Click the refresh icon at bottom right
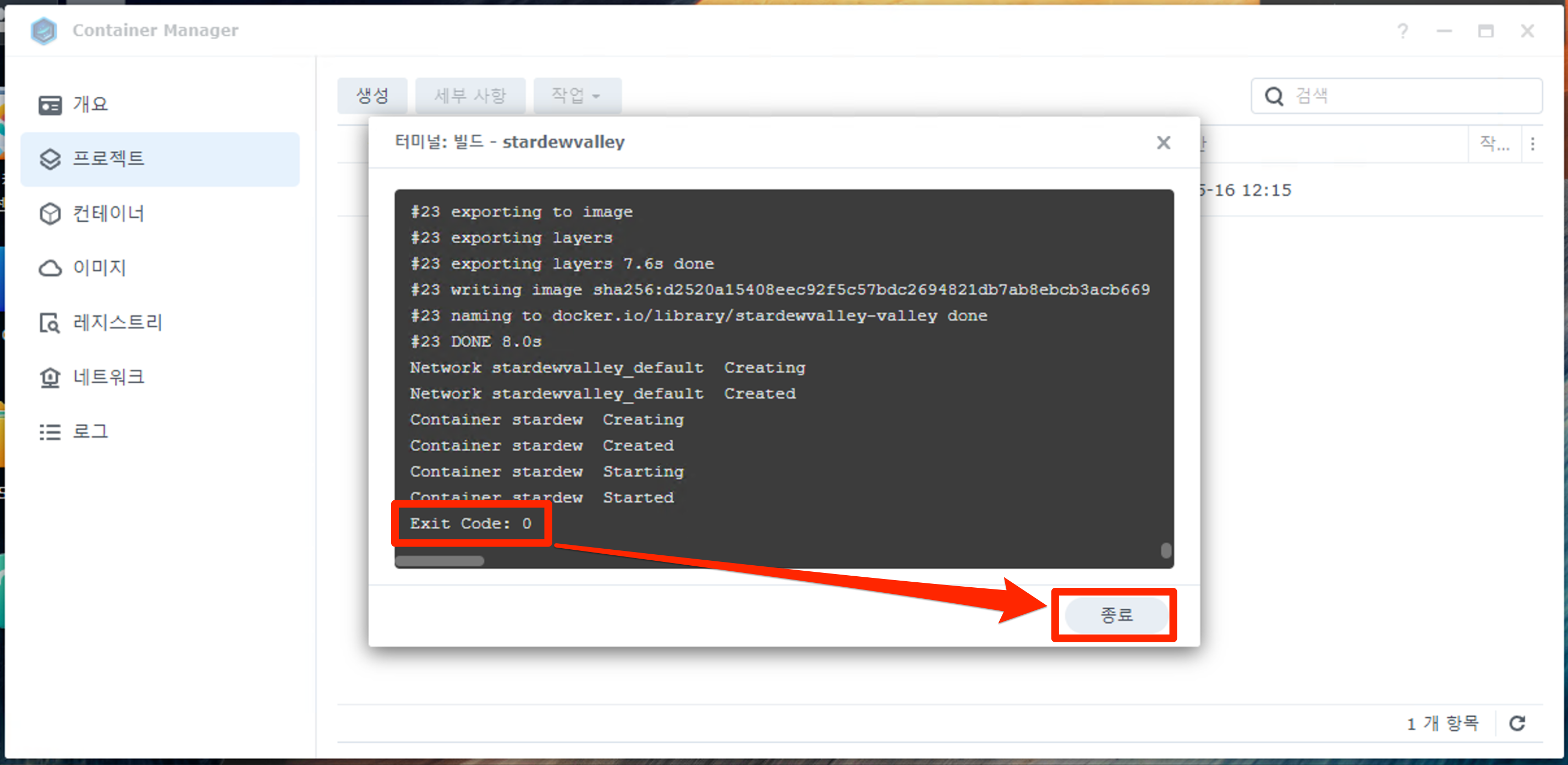This screenshot has height=765, width=1568. click(x=1517, y=723)
